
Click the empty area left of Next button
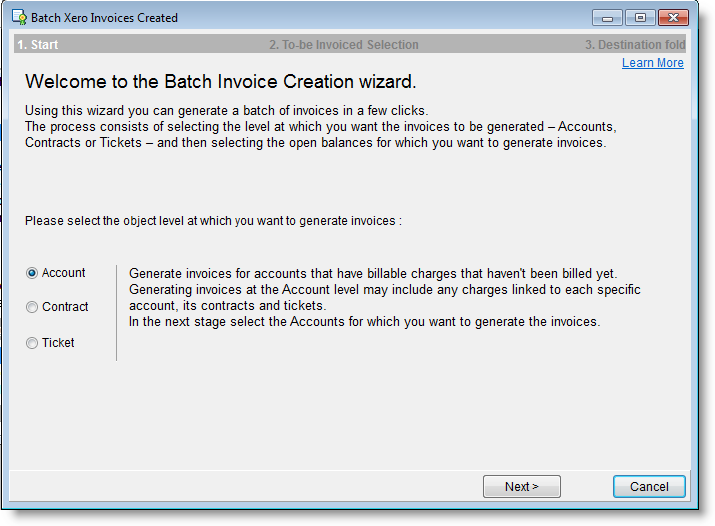[x=250, y=487]
